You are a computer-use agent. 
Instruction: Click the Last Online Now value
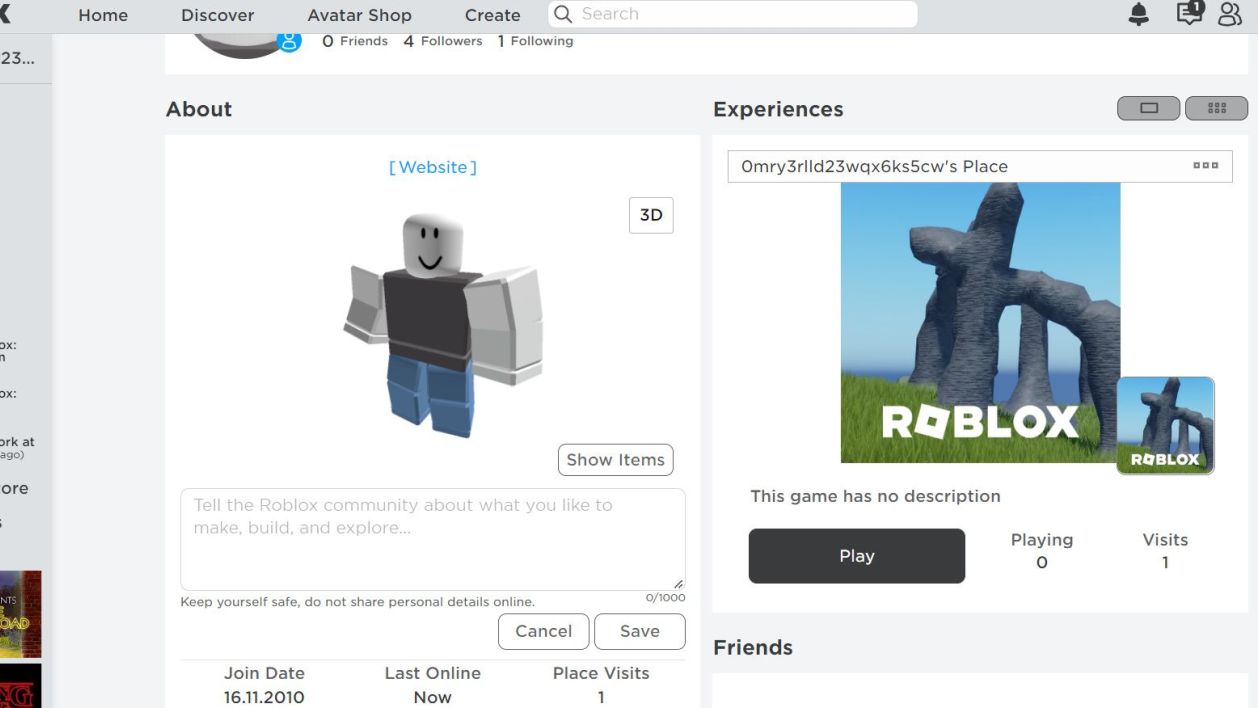point(433,697)
